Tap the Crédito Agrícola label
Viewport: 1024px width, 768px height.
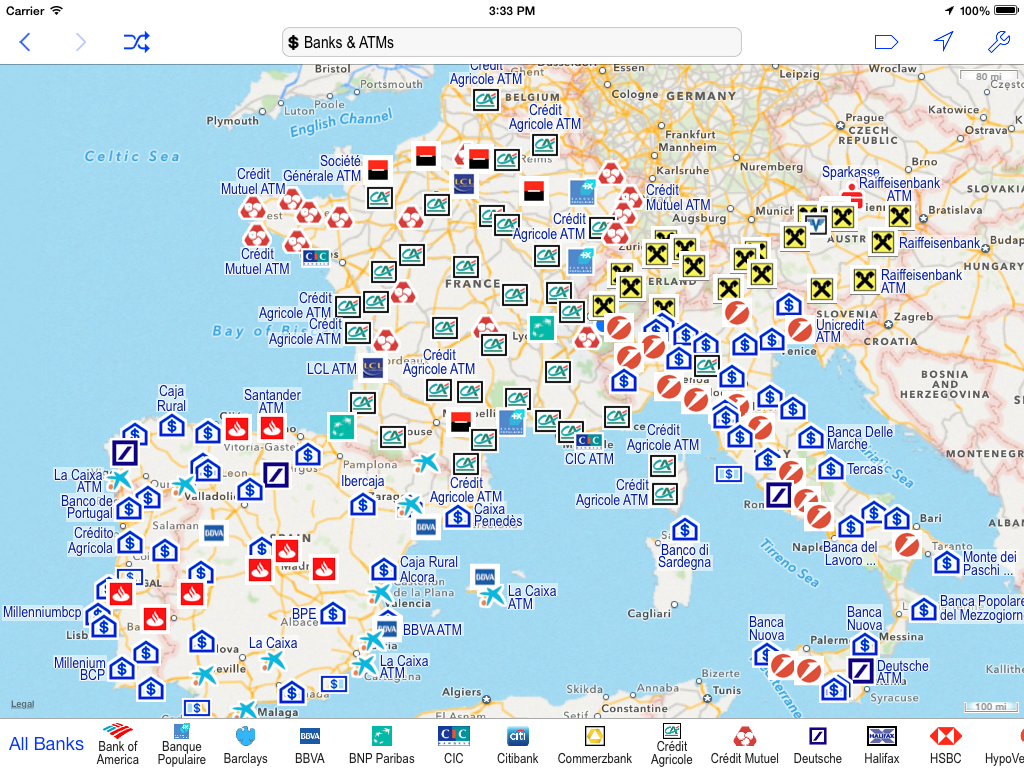tap(93, 541)
